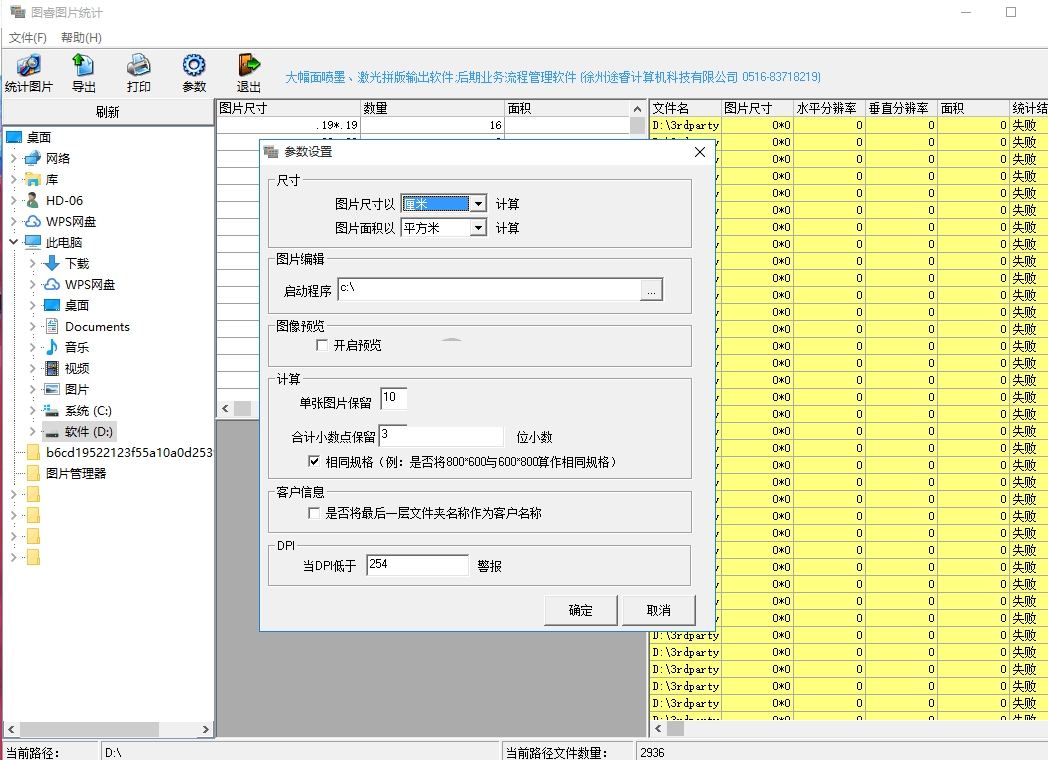Select the WPS网盘 cloud icon under 此电脑
The width and height of the screenshot is (1048, 760).
pyautogui.click(x=52, y=285)
